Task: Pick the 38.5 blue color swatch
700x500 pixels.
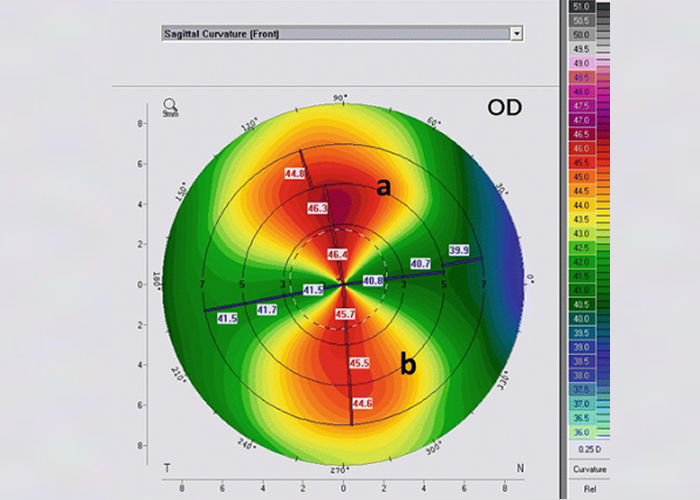Action: click(x=578, y=358)
